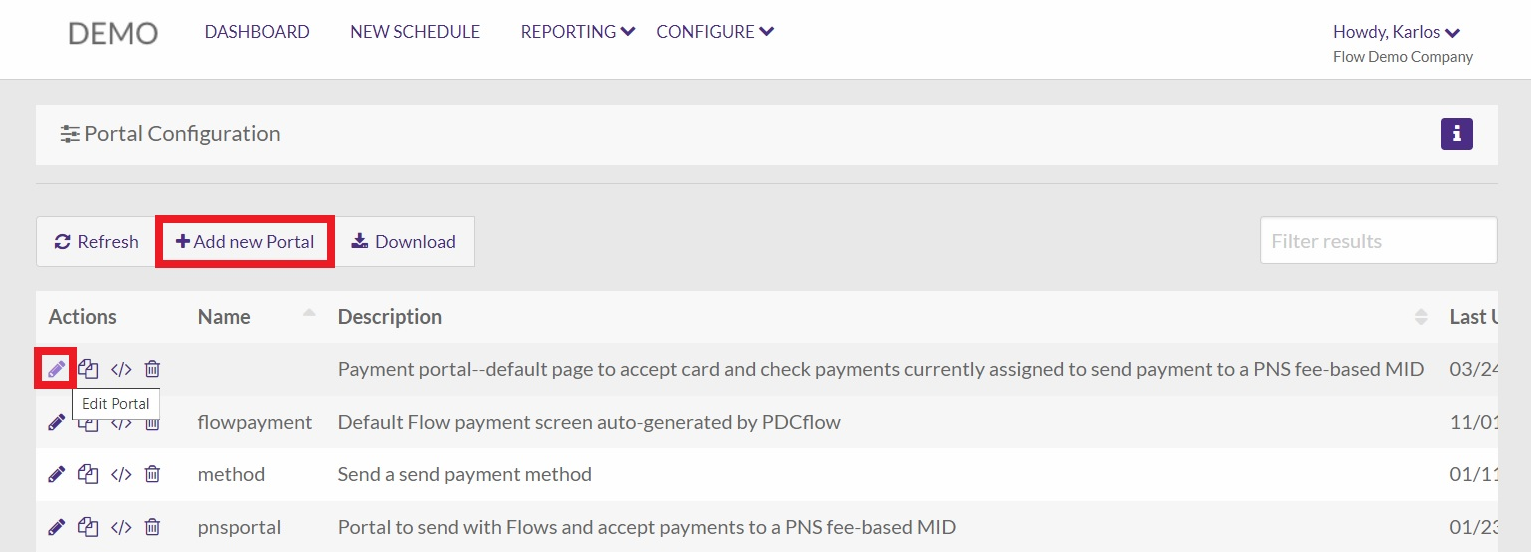Focus the Filter results search field
1531x552 pixels.
pyautogui.click(x=1378, y=241)
